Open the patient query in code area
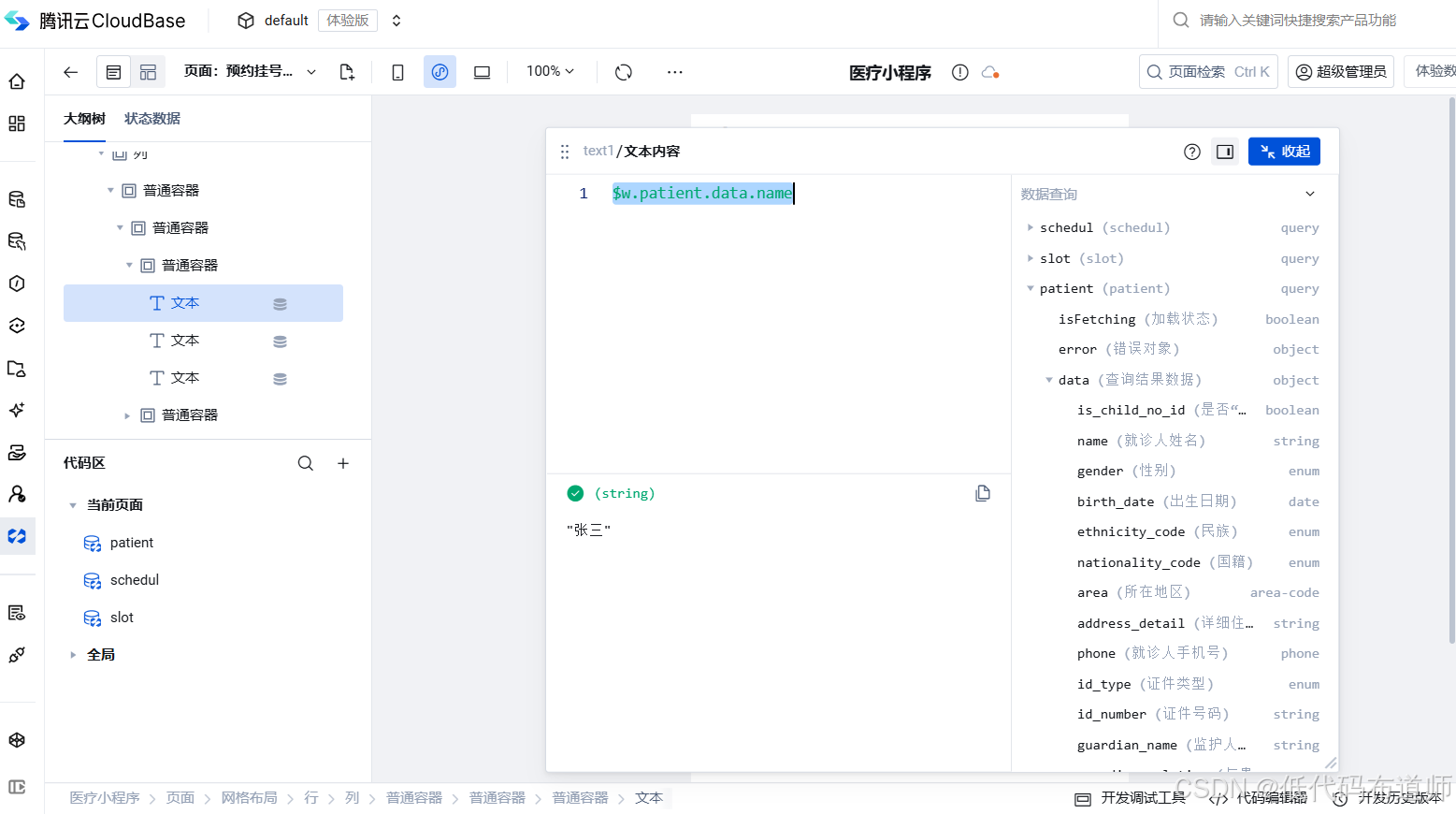1456x814 pixels. click(x=119, y=543)
